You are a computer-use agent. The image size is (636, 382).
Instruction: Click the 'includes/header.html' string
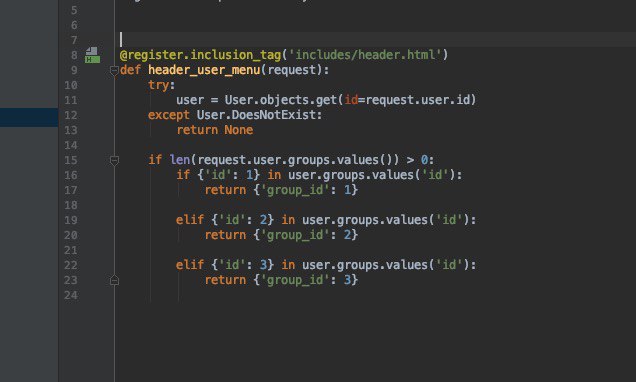pyautogui.click(x=365, y=55)
